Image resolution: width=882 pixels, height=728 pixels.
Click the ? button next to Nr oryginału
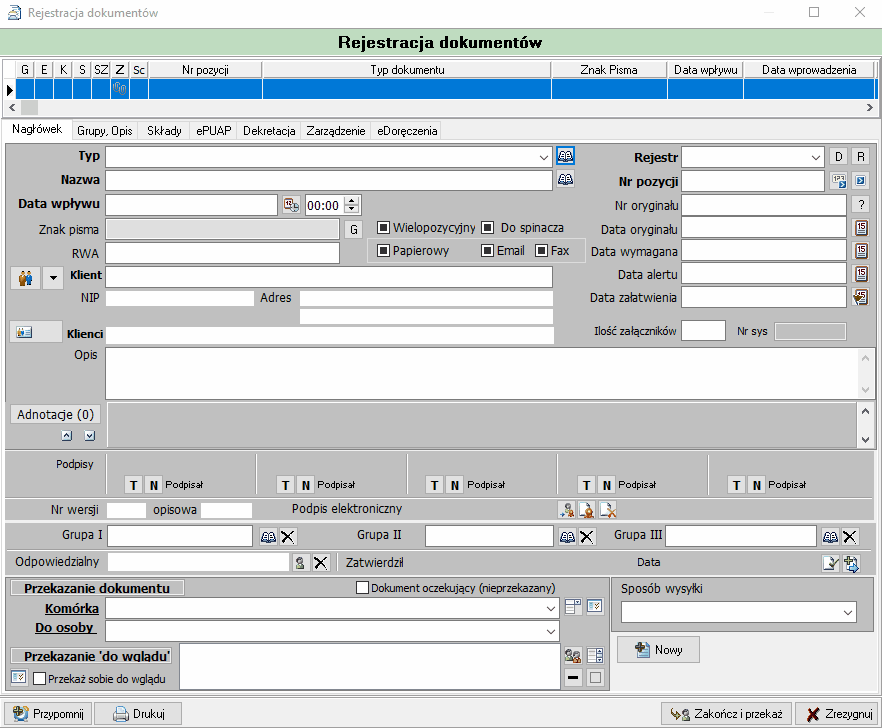click(861, 205)
